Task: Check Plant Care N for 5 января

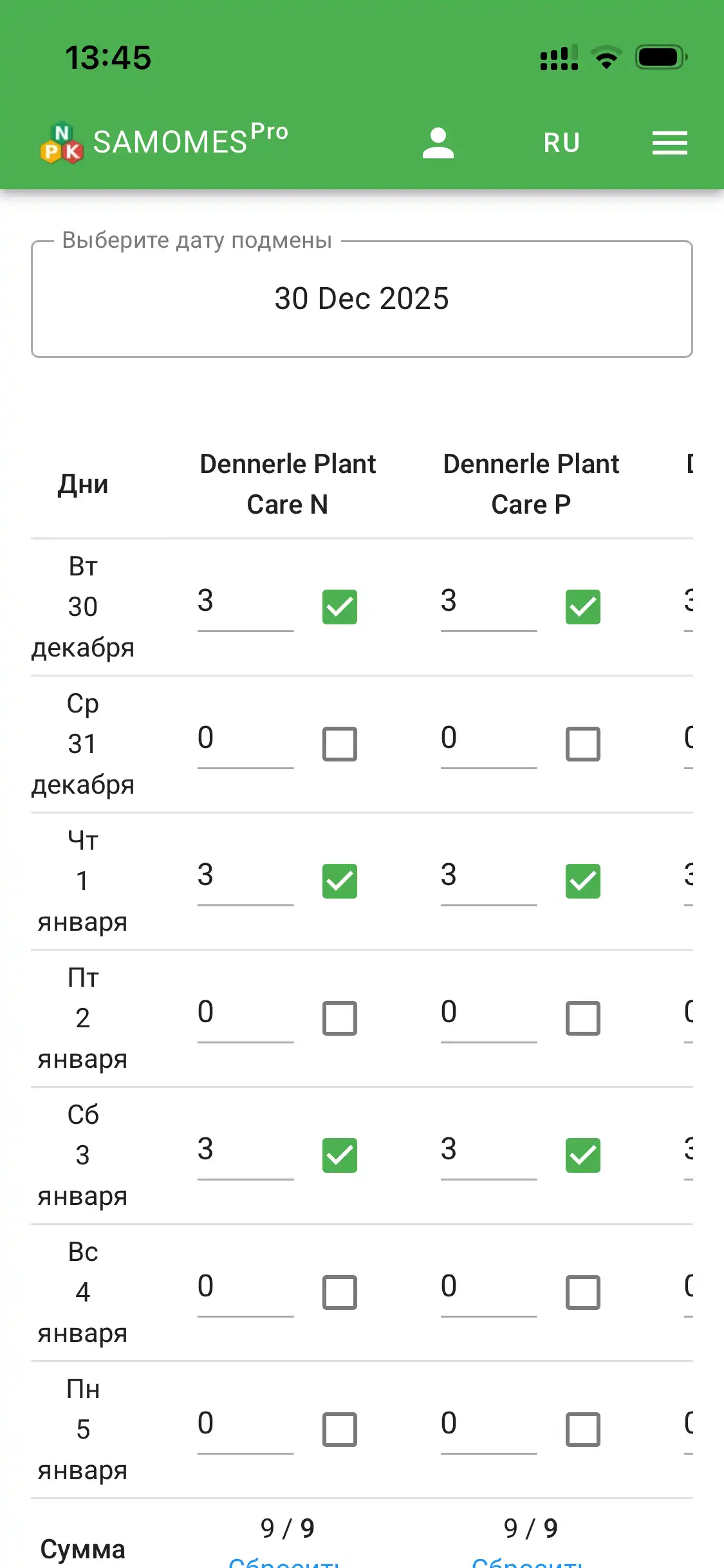Action: pyautogui.click(x=340, y=1430)
